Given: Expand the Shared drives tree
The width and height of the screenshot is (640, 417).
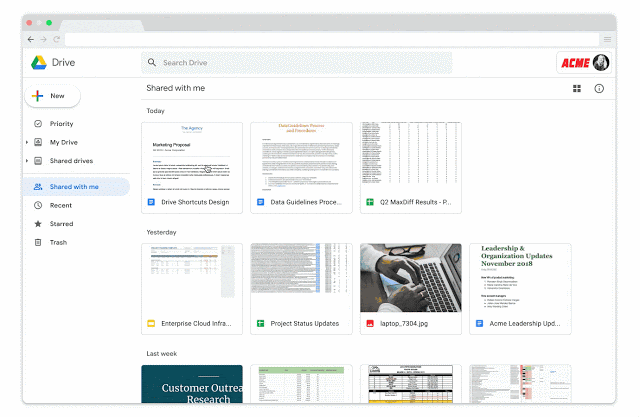Looking at the screenshot, I should (x=27, y=161).
